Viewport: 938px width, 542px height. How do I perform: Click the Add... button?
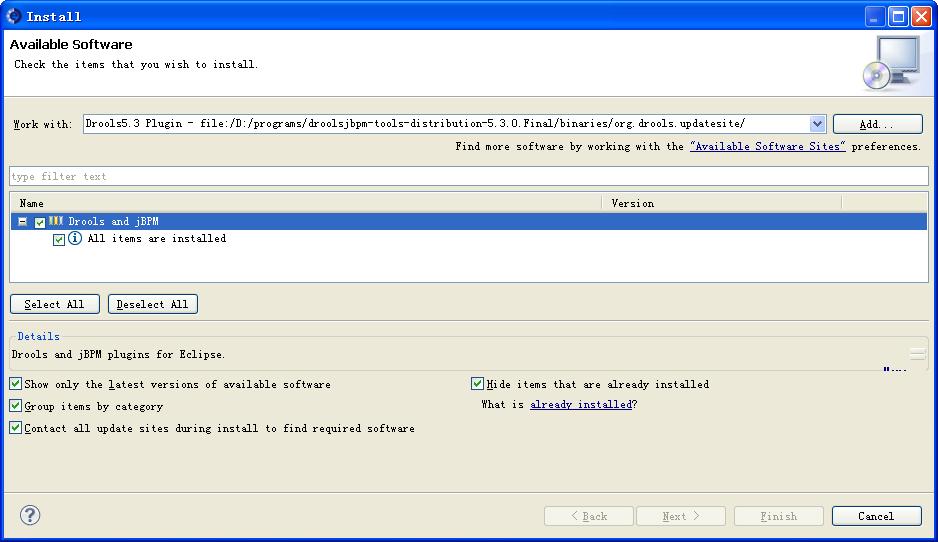[x=878, y=124]
